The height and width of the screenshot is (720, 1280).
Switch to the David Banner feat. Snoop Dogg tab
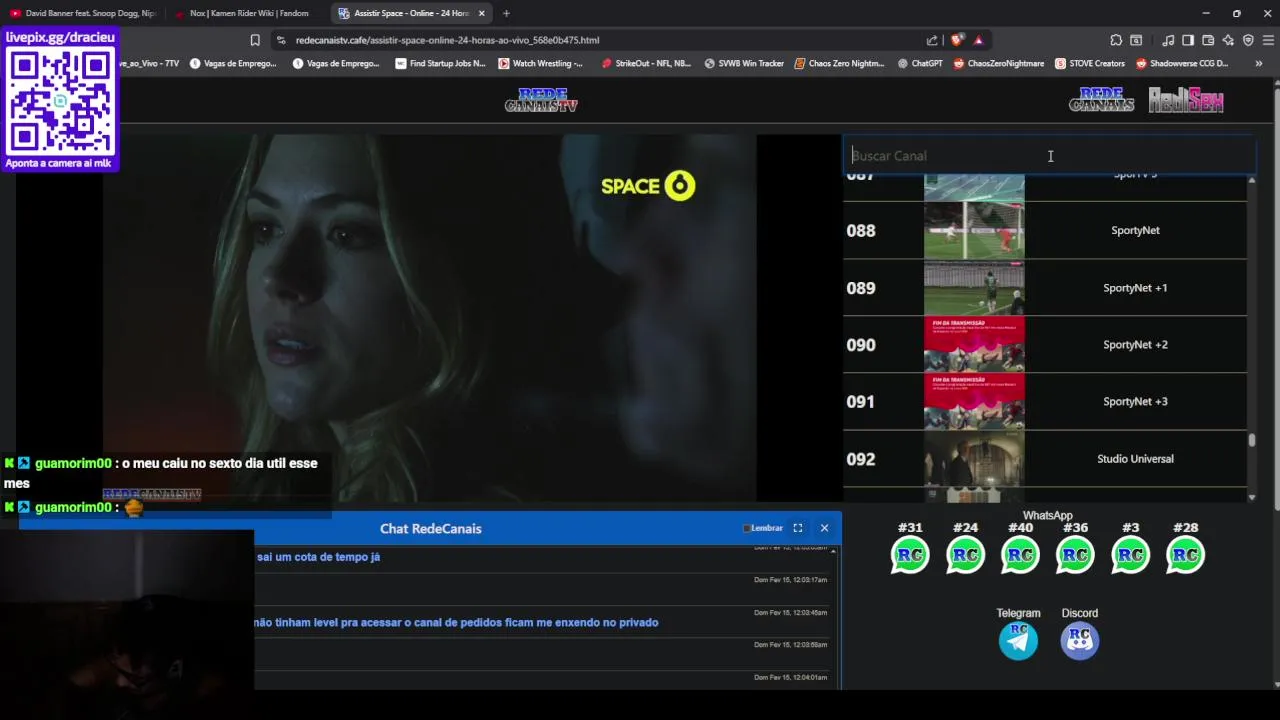pyautogui.click(x=82, y=13)
